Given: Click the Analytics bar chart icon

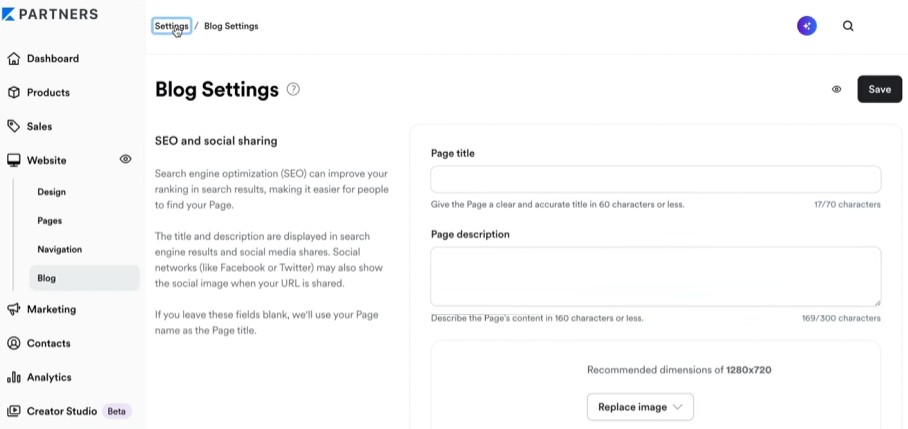Looking at the screenshot, I should (x=13, y=377).
